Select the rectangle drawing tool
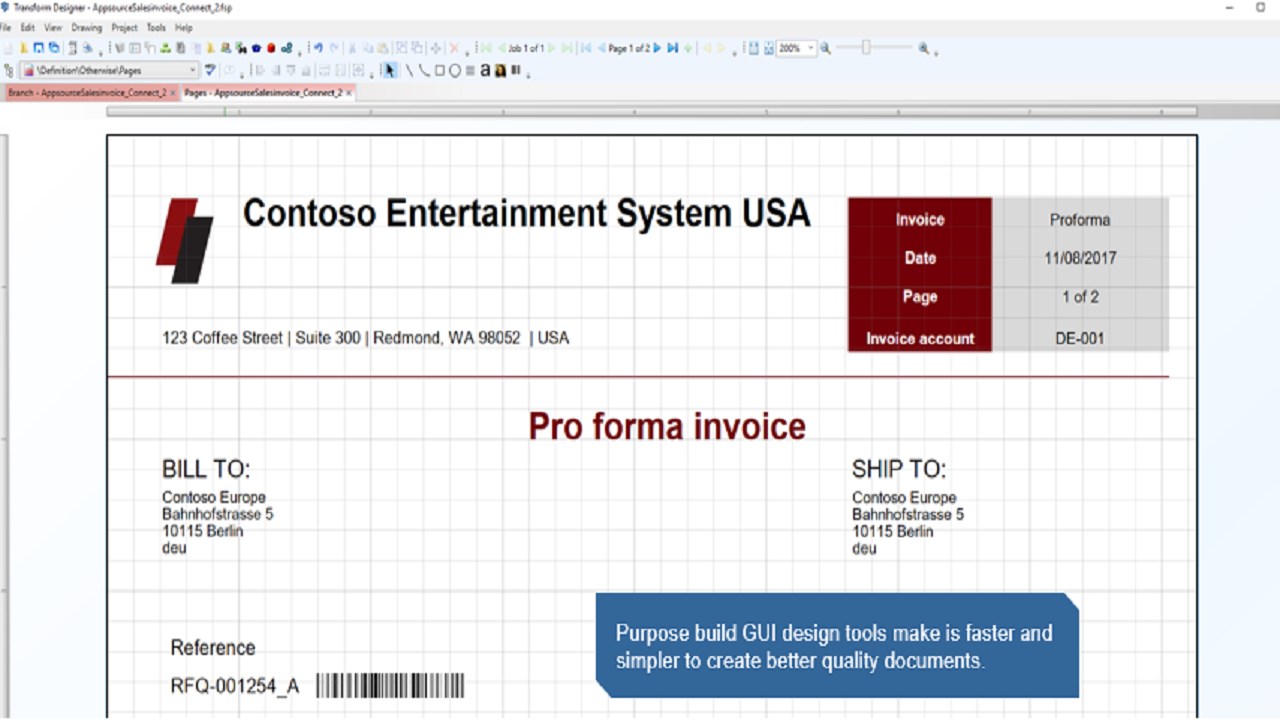 click(439, 70)
